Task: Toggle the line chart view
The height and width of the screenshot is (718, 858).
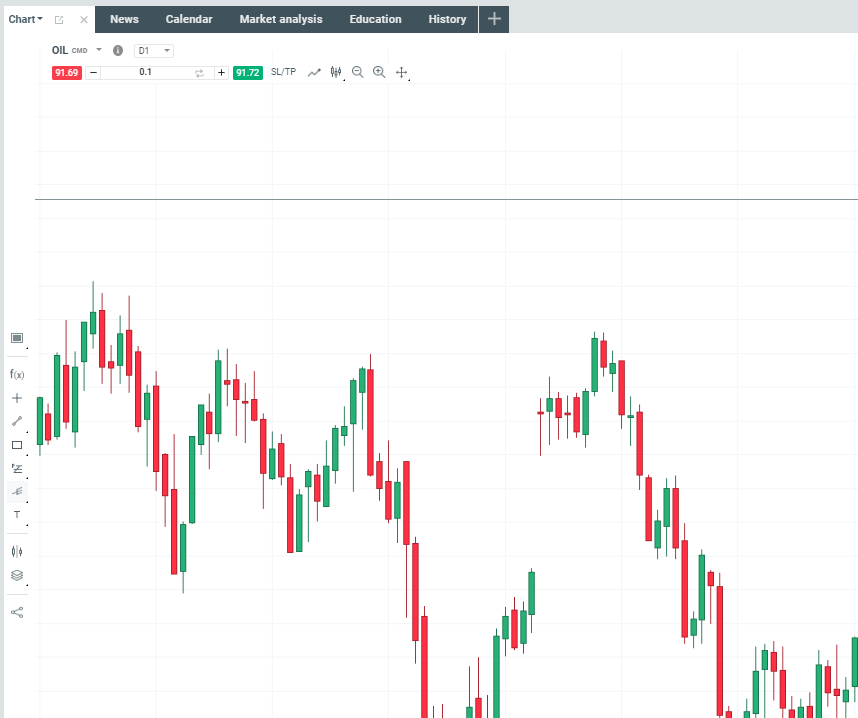Action: click(314, 72)
